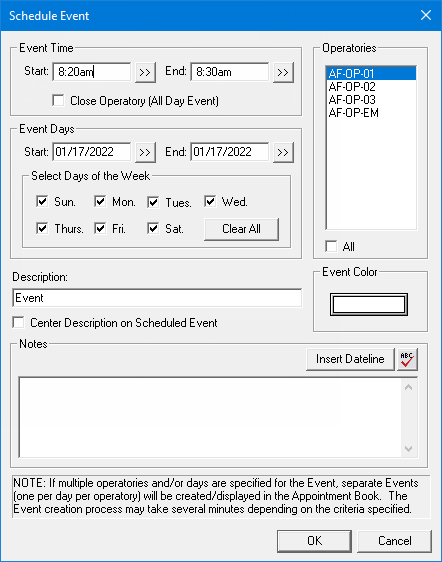
Task: Uncheck the Wed. day checkbox
Action: pyautogui.click(x=210, y=201)
